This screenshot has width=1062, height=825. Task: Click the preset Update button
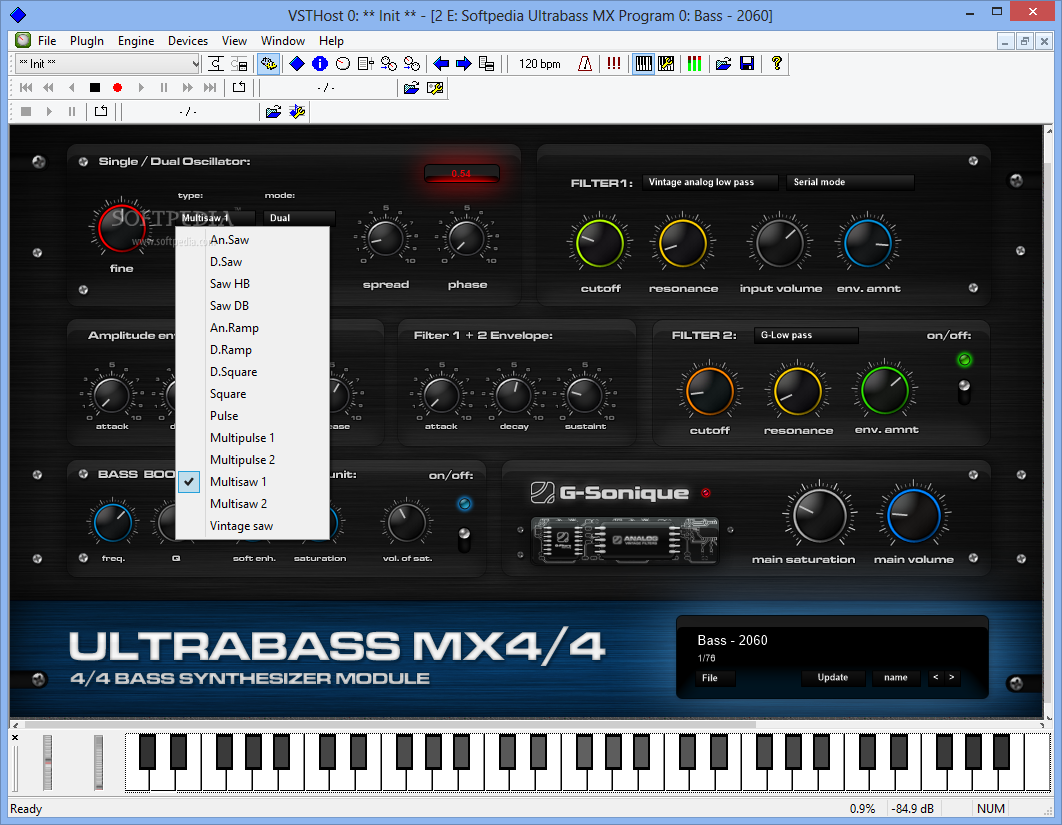[x=832, y=677]
